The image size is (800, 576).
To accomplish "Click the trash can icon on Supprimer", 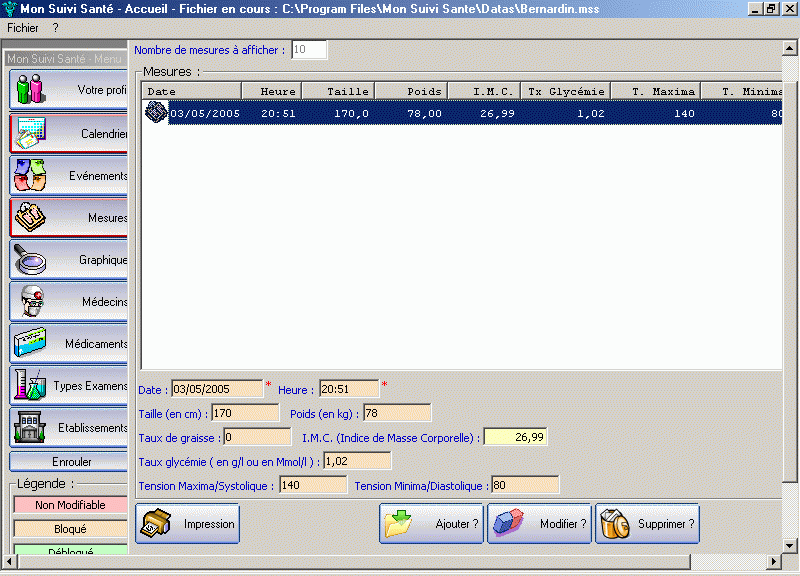I will point(615,523).
